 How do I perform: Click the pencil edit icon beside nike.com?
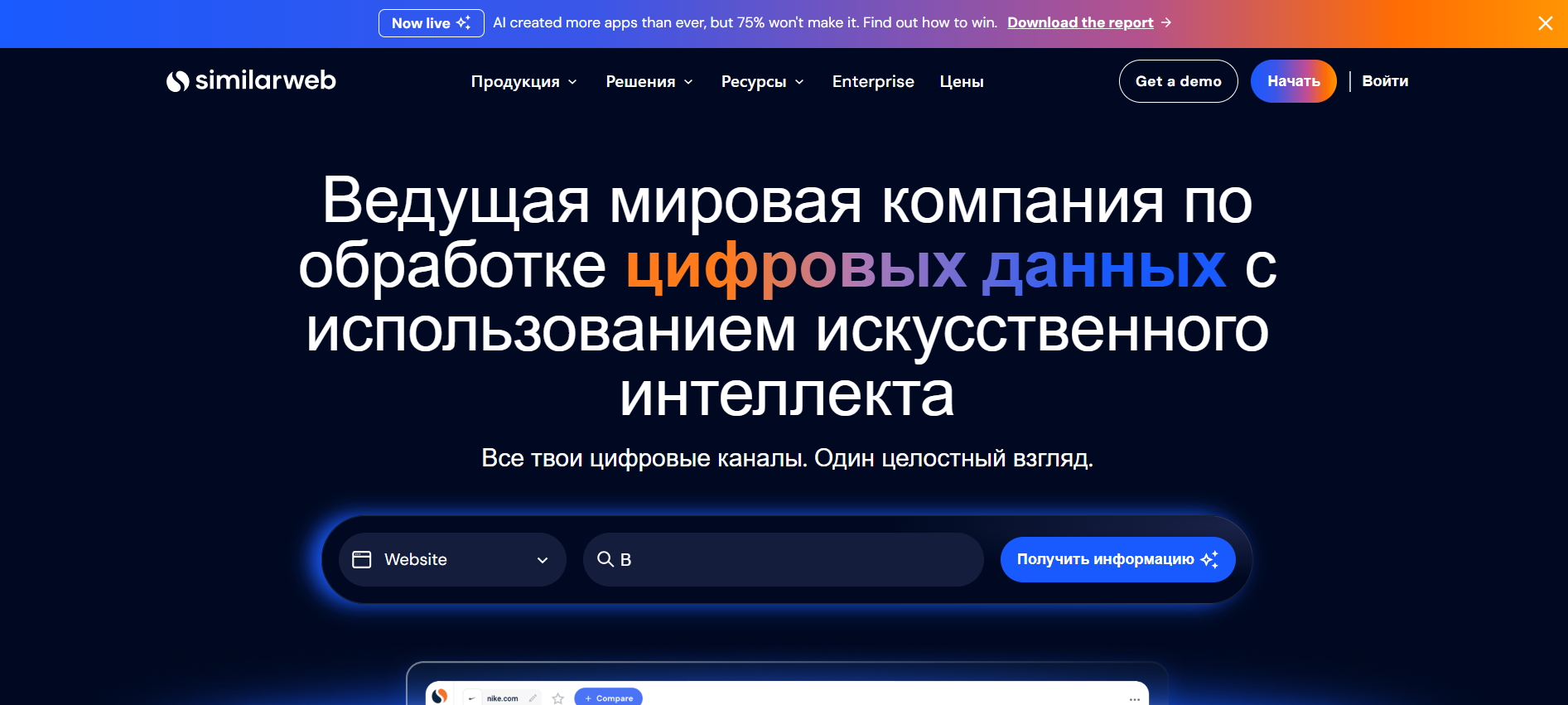533,698
